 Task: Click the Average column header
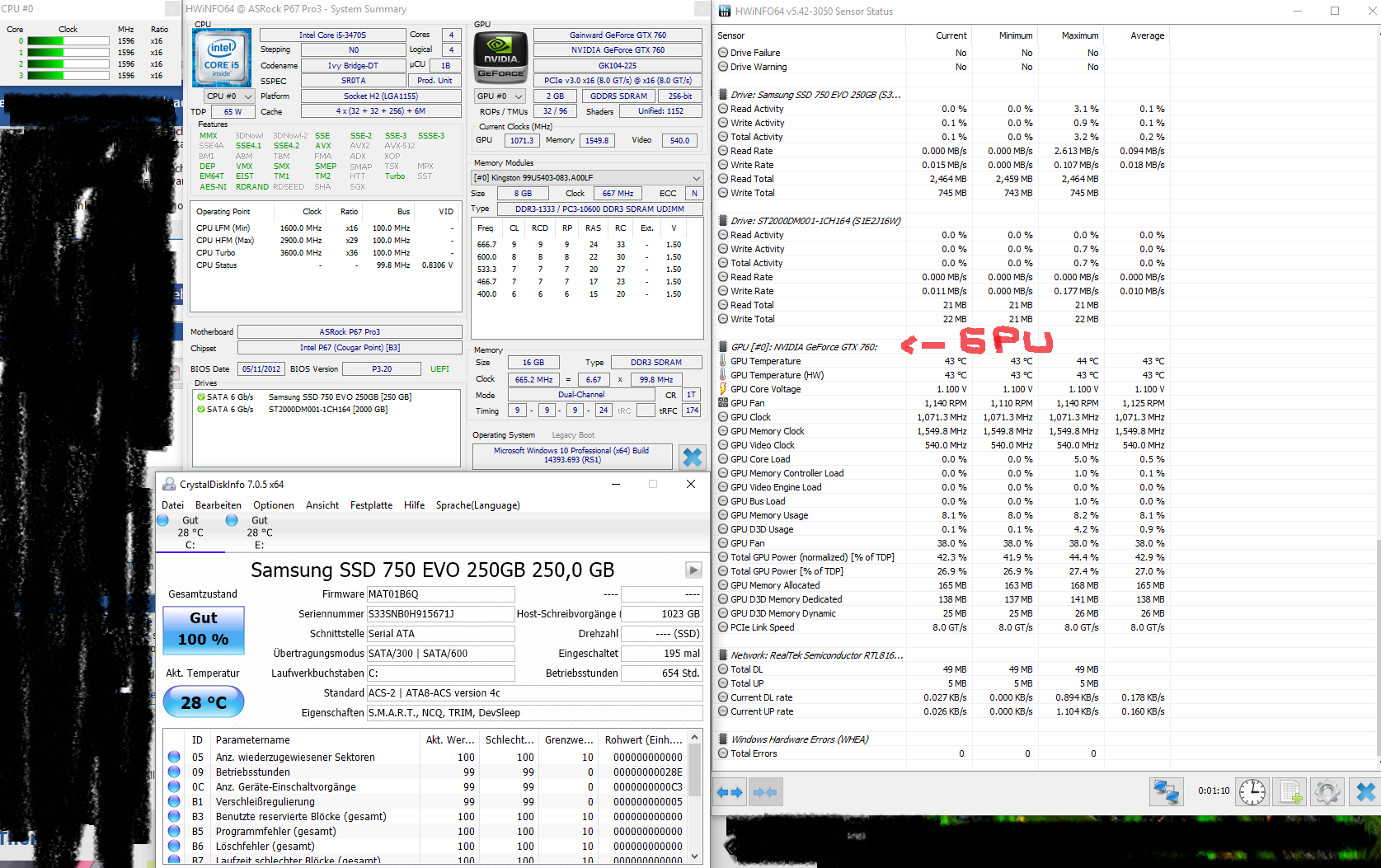tap(1136, 35)
